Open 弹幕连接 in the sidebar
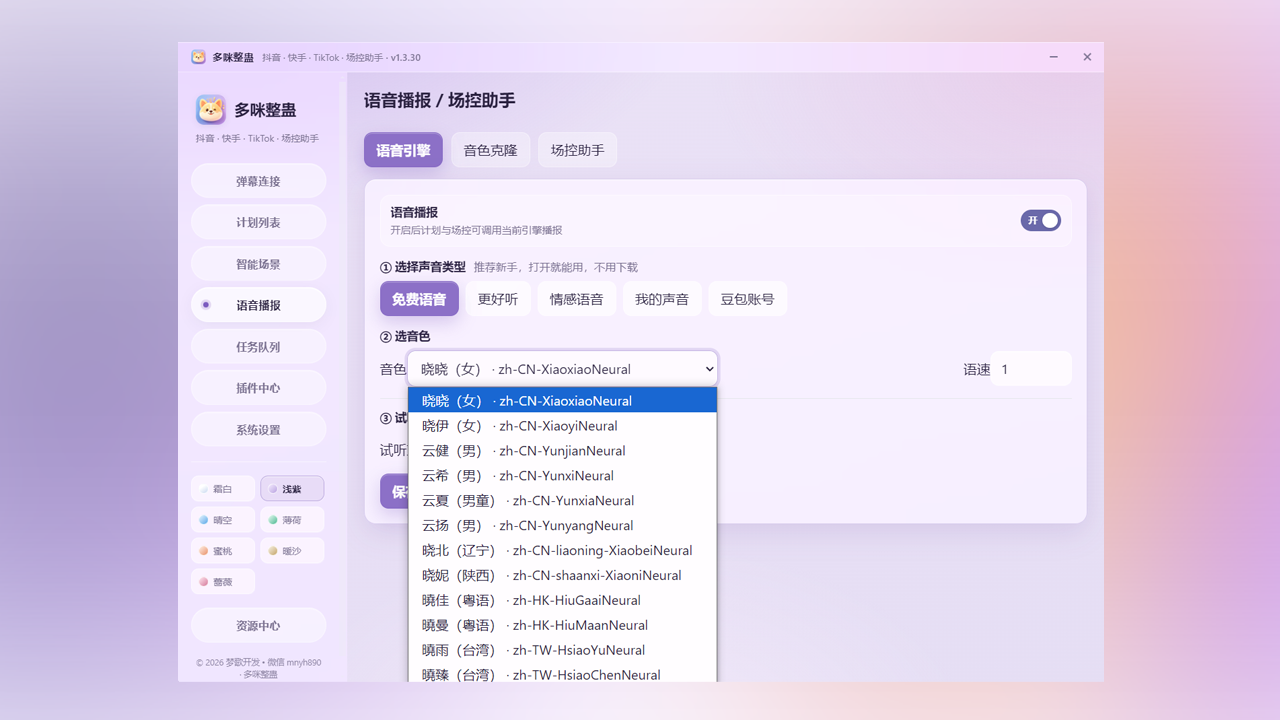Screen dimensions: 1280x720 pos(259,181)
